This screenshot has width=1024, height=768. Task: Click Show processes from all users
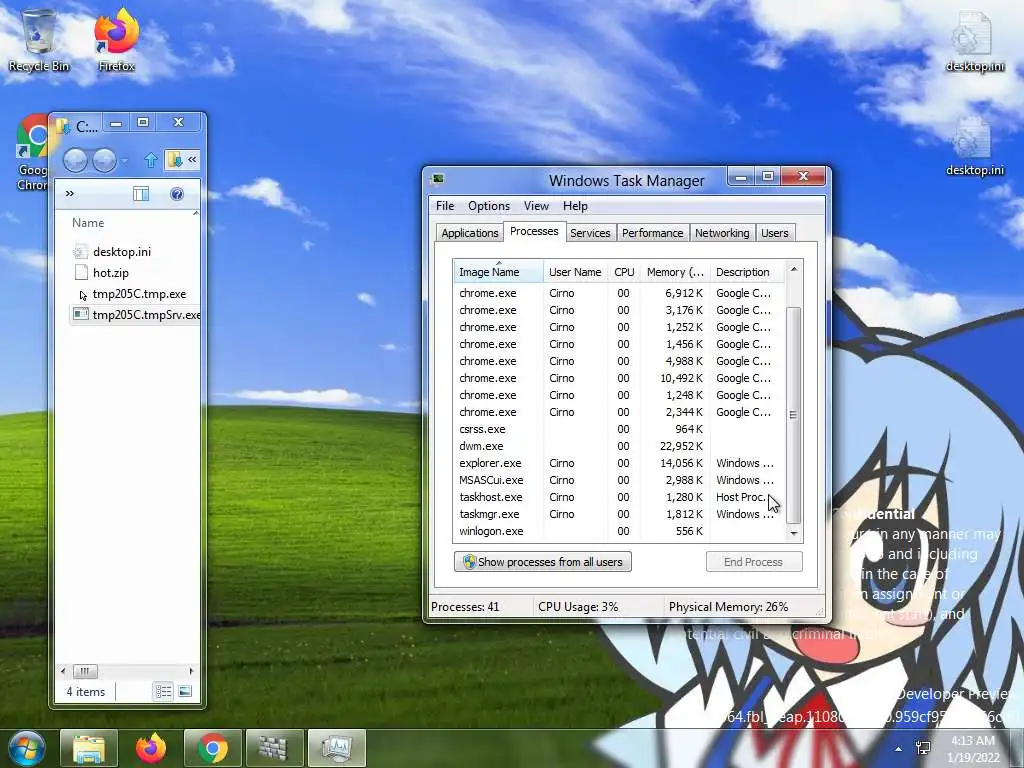pos(543,562)
